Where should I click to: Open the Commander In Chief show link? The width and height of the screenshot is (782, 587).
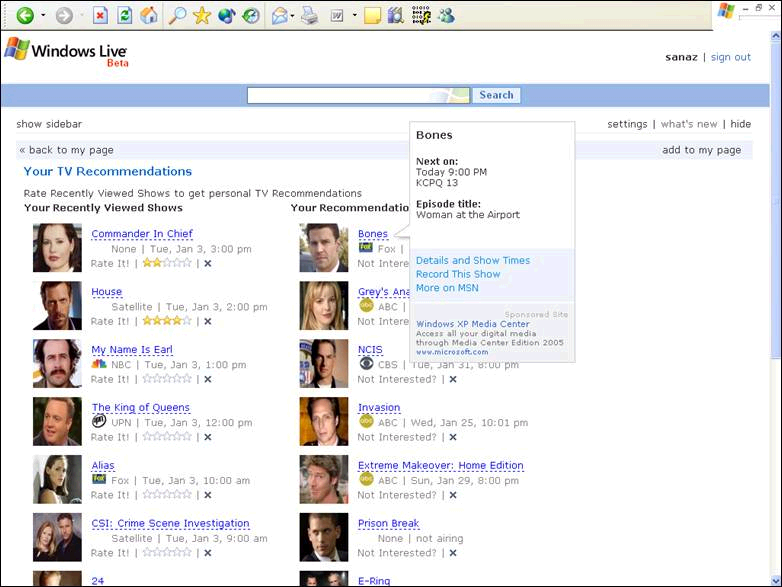[x=142, y=233]
